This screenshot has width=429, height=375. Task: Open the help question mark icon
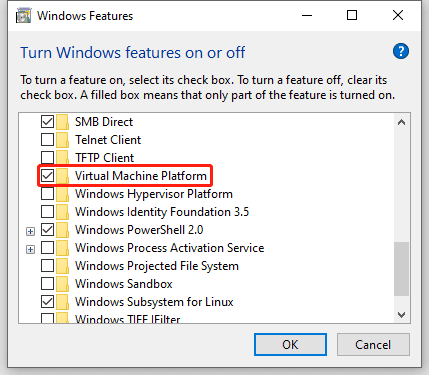tap(401, 51)
